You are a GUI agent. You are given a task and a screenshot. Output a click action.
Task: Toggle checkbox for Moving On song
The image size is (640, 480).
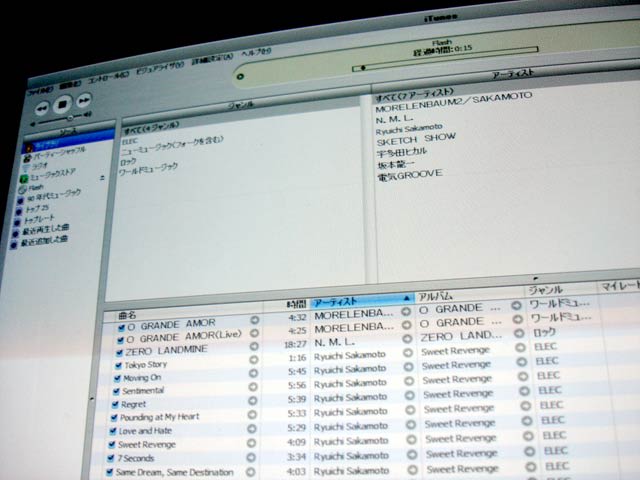[x=119, y=379]
